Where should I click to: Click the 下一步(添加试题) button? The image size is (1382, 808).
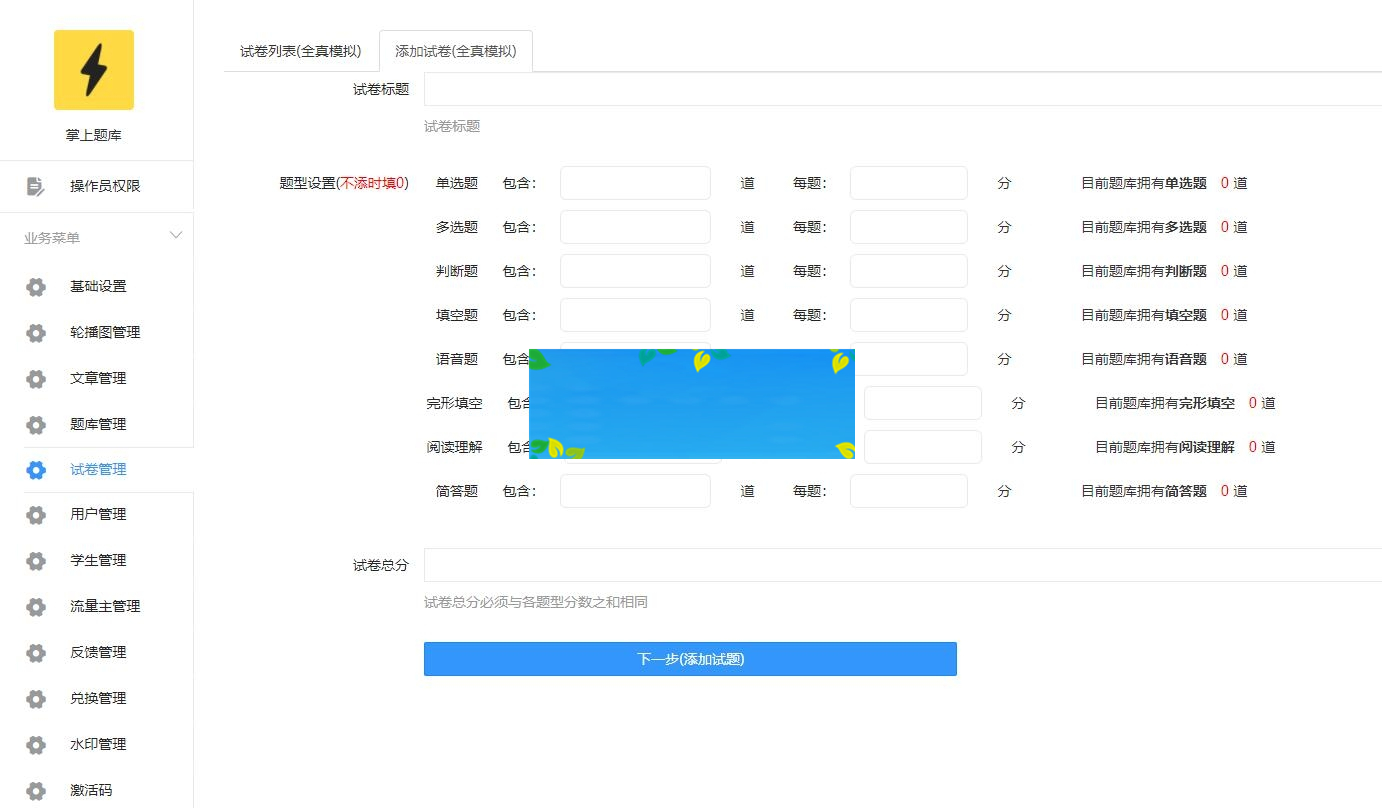690,658
